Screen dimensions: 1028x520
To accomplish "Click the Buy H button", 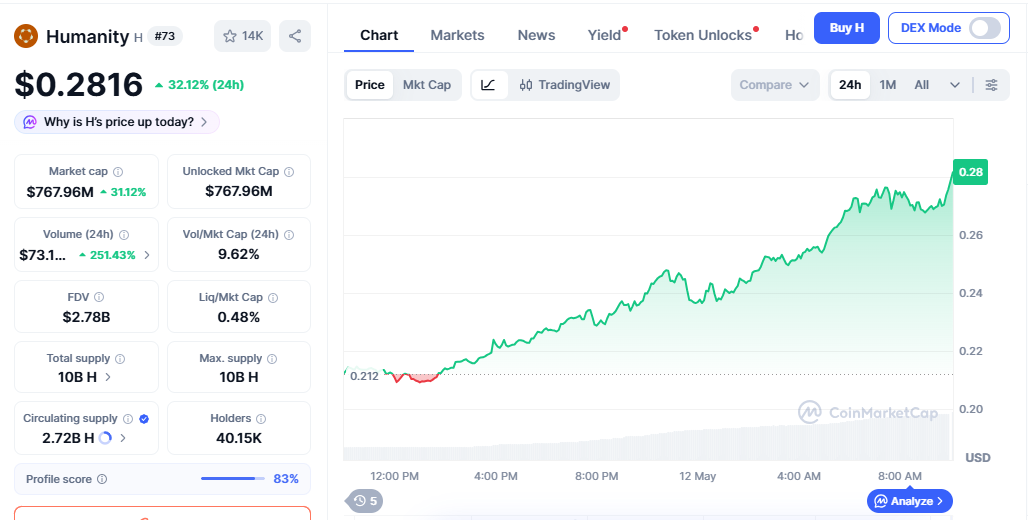I will click(846, 28).
